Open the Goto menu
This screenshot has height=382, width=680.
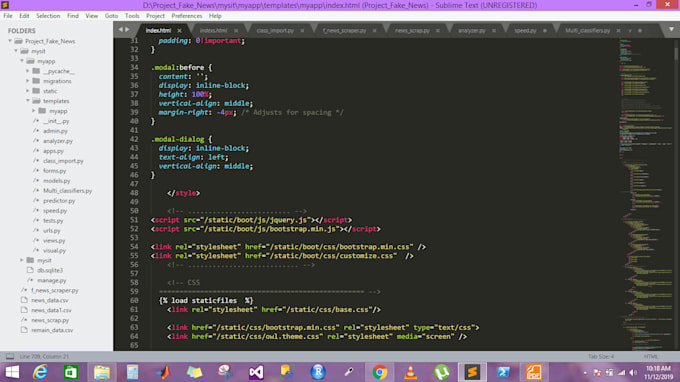[x=111, y=16]
